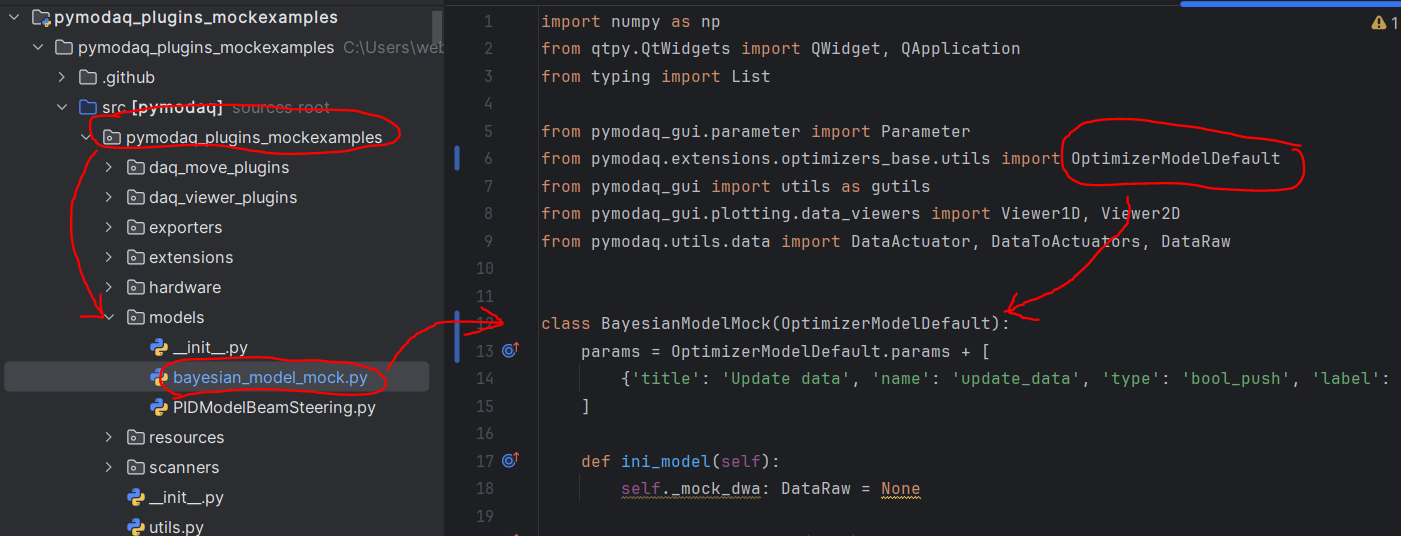Expand the extensions folder
This screenshot has width=1401, height=536.
pos(110,257)
